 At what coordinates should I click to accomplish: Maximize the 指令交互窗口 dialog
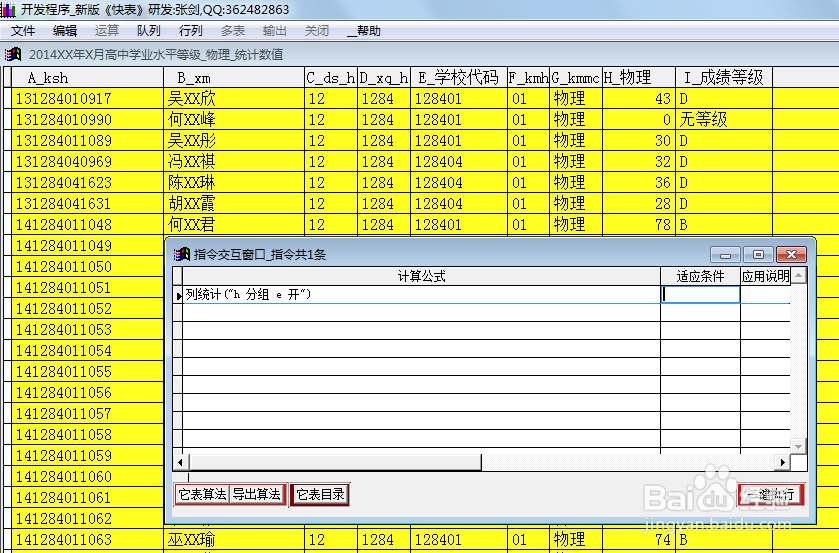point(758,254)
